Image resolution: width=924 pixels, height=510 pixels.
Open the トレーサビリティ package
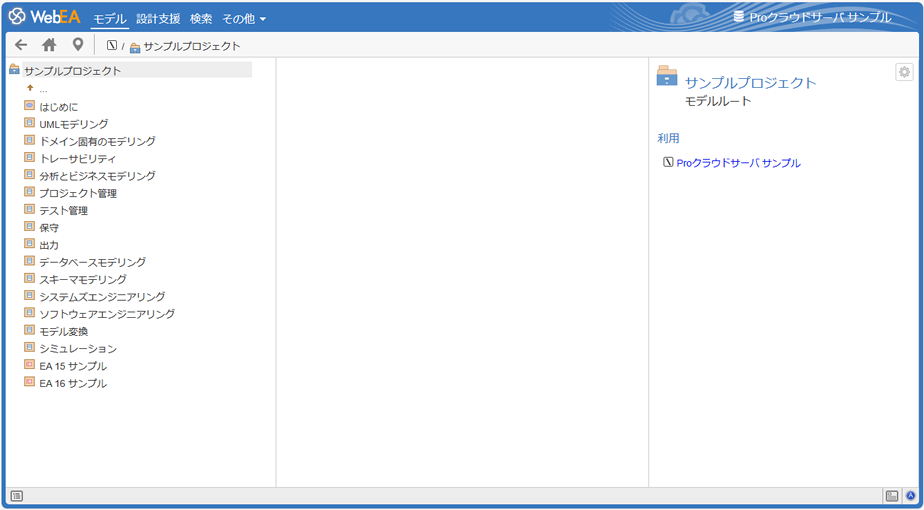pyautogui.click(x=77, y=159)
